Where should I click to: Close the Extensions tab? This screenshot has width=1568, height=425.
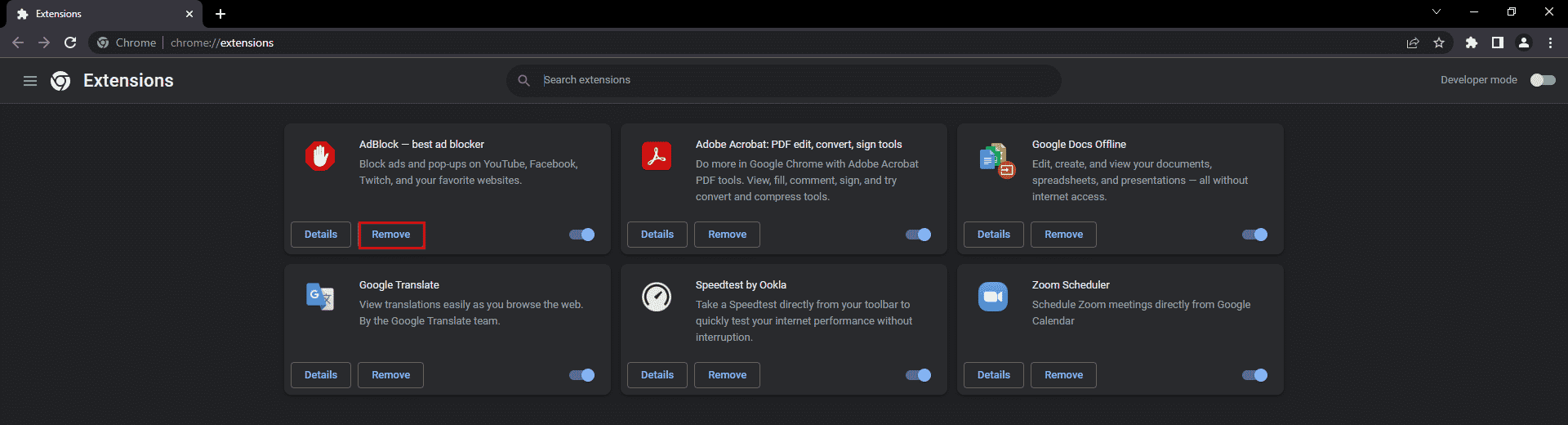[189, 14]
